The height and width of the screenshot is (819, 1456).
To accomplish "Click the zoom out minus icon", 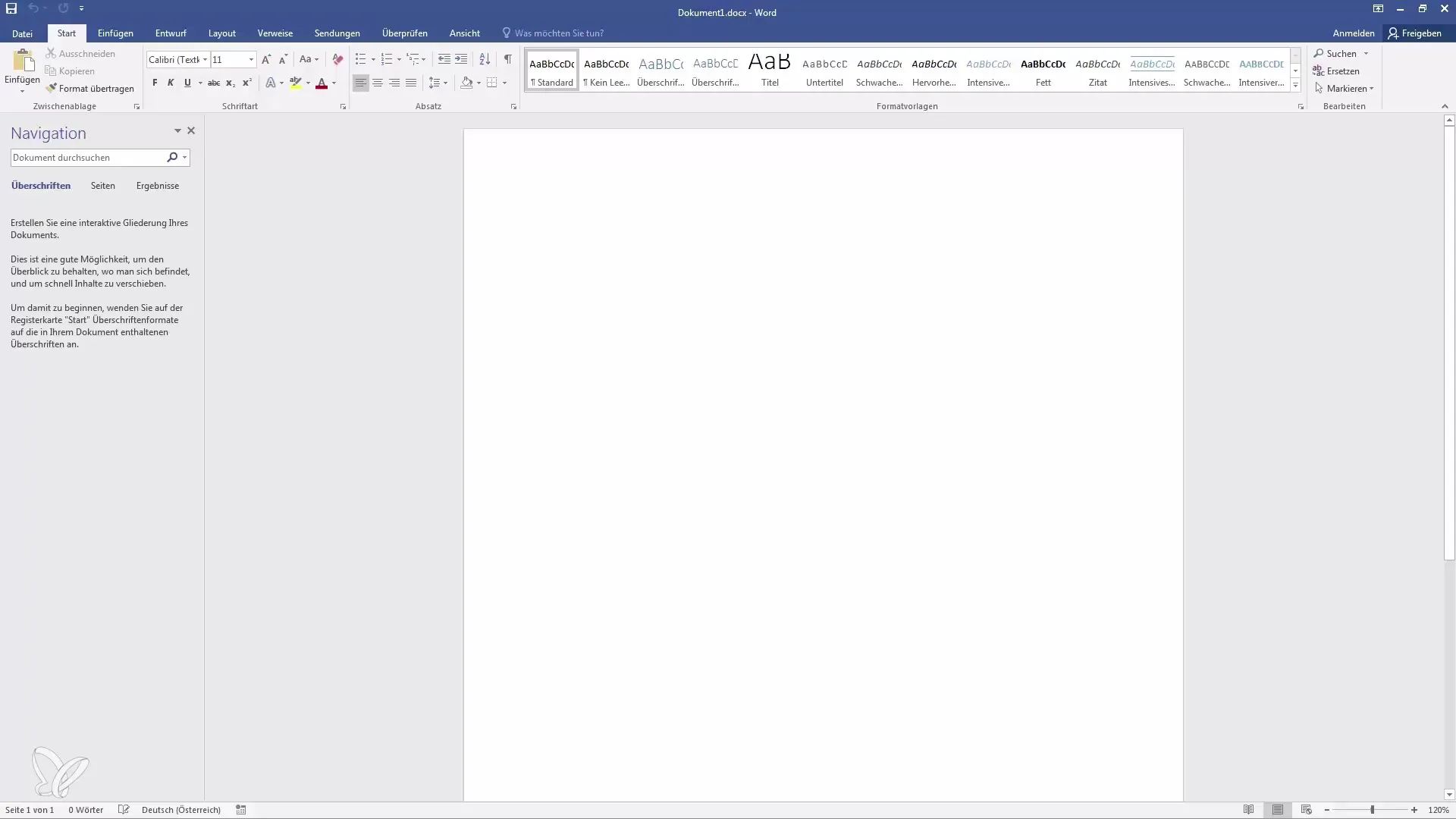I will pyautogui.click(x=1327, y=810).
